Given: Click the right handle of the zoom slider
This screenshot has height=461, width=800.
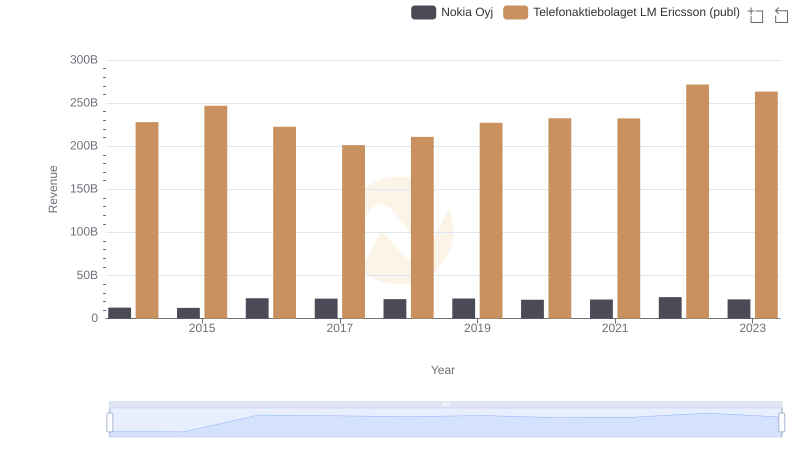Looking at the screenshot, I should point(781,423).
